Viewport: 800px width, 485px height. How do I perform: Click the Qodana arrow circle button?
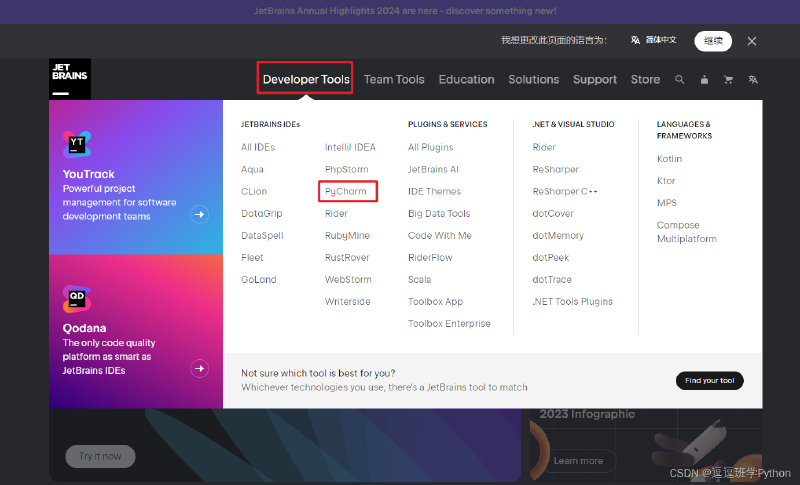[199, 368]
